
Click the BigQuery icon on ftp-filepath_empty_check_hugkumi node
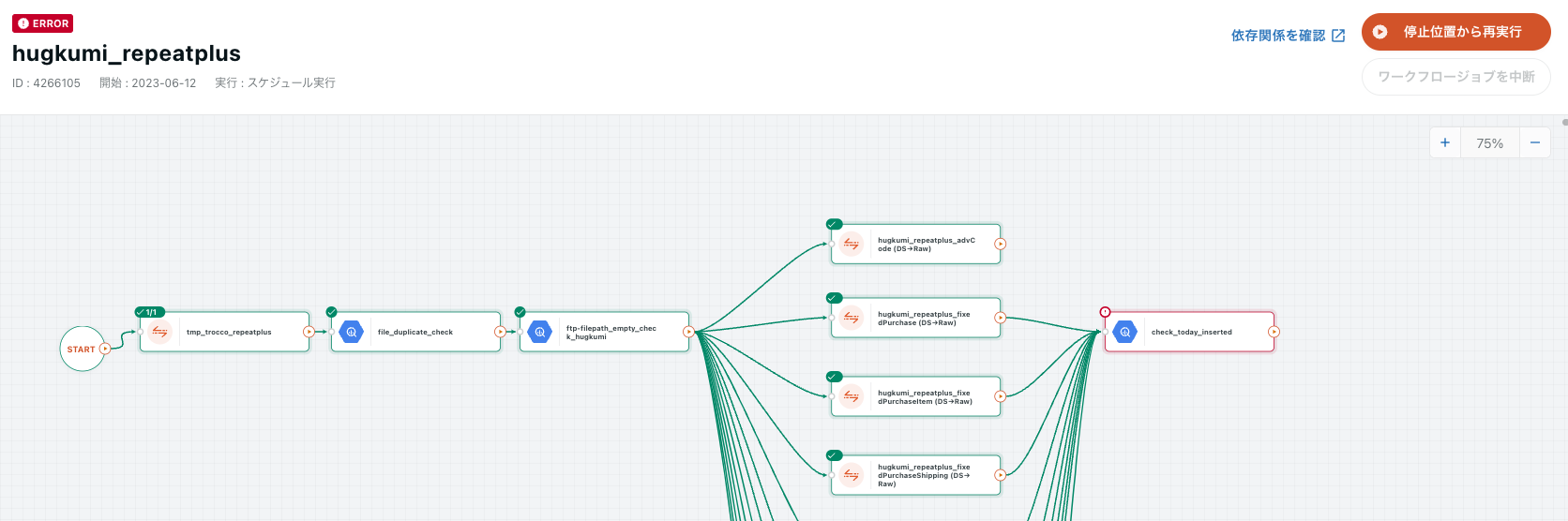click(x=540, y=332)
